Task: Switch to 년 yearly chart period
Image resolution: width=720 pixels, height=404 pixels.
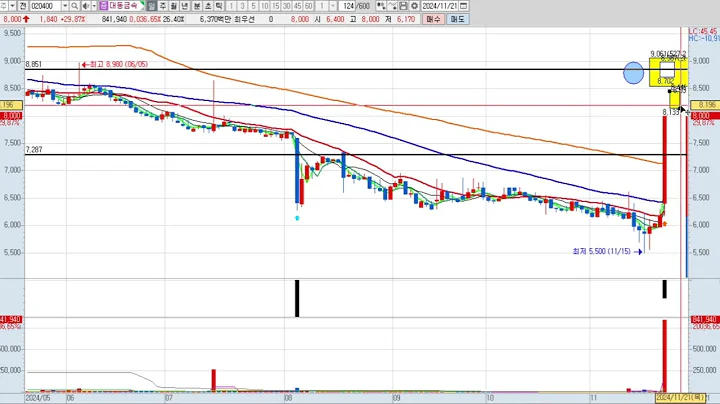Action: pyautogui.click(x=185, y=6)
